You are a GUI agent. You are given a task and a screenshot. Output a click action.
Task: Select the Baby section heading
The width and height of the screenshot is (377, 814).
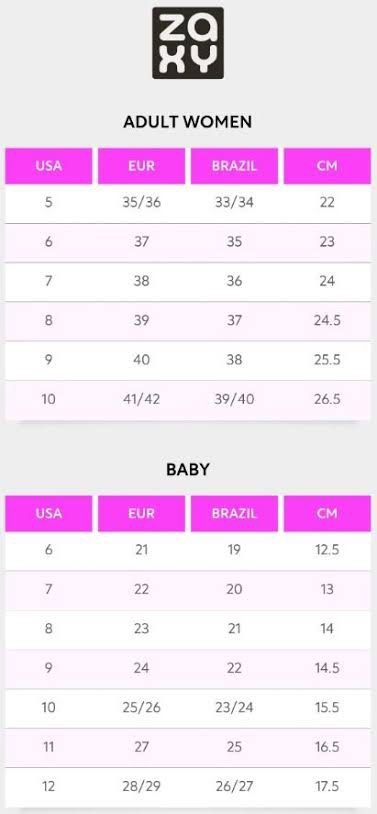pyautogui.click(x=187, y=469)
